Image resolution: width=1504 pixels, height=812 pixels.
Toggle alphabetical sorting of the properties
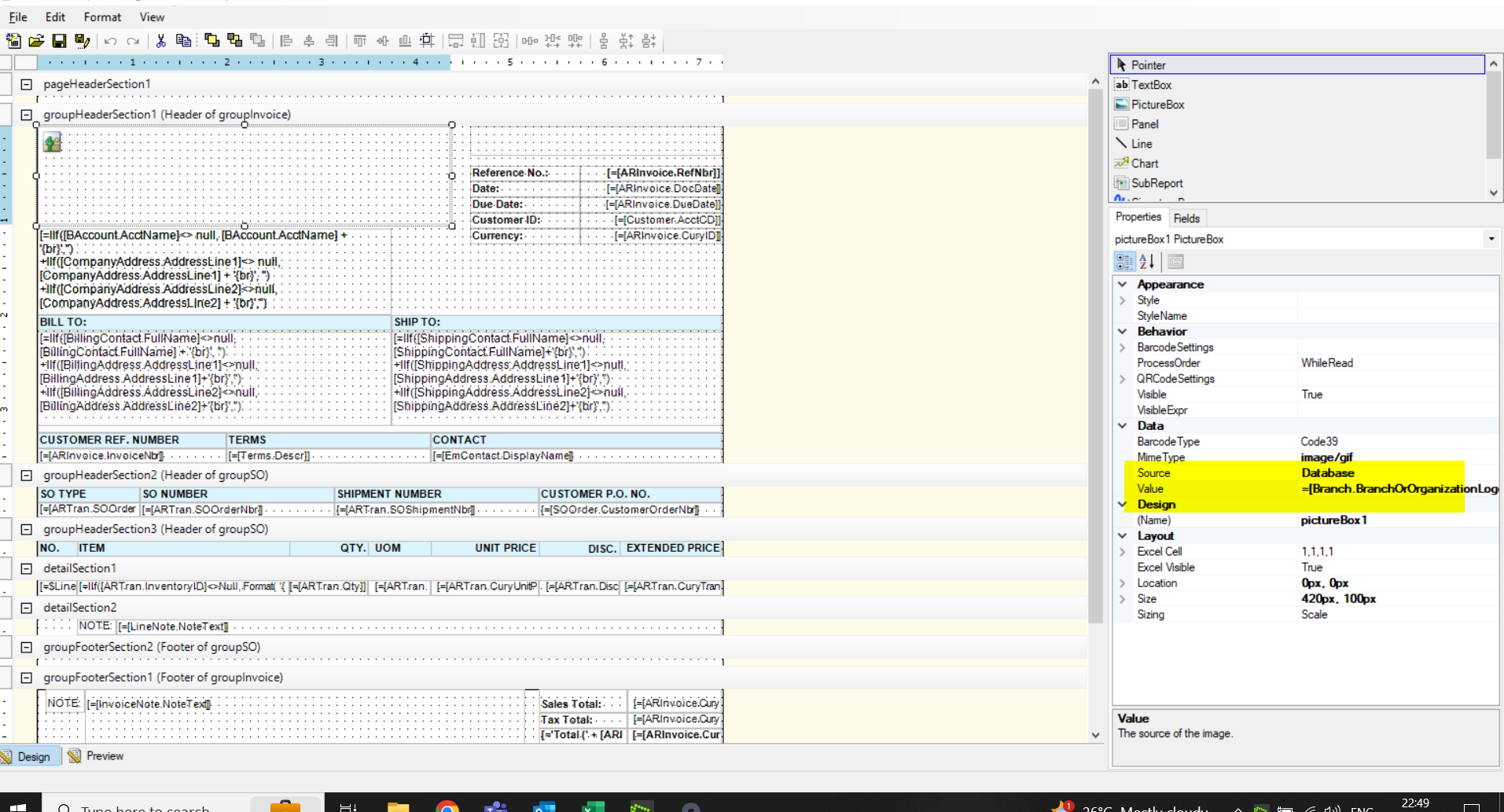1147,262
